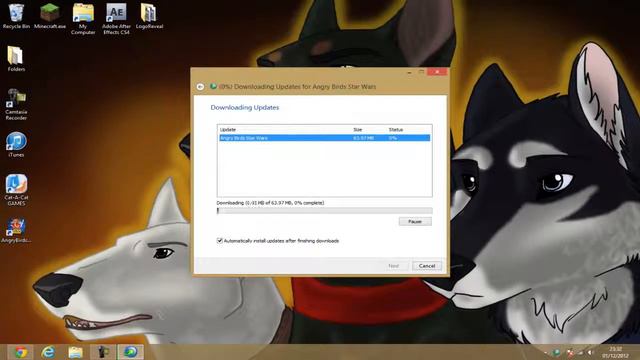The height and width of the screenshot is (360, 640).
Task: Select the My Computer desktop icon
Action: point(83,19)
